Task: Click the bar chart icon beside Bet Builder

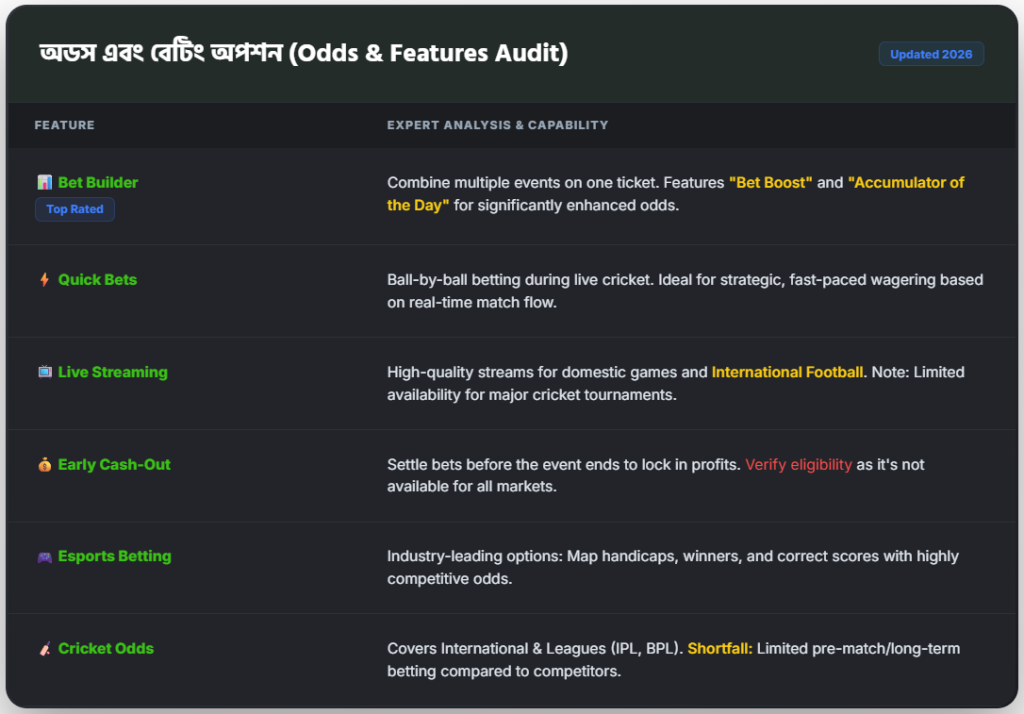Action: click(x=44, y=183)
